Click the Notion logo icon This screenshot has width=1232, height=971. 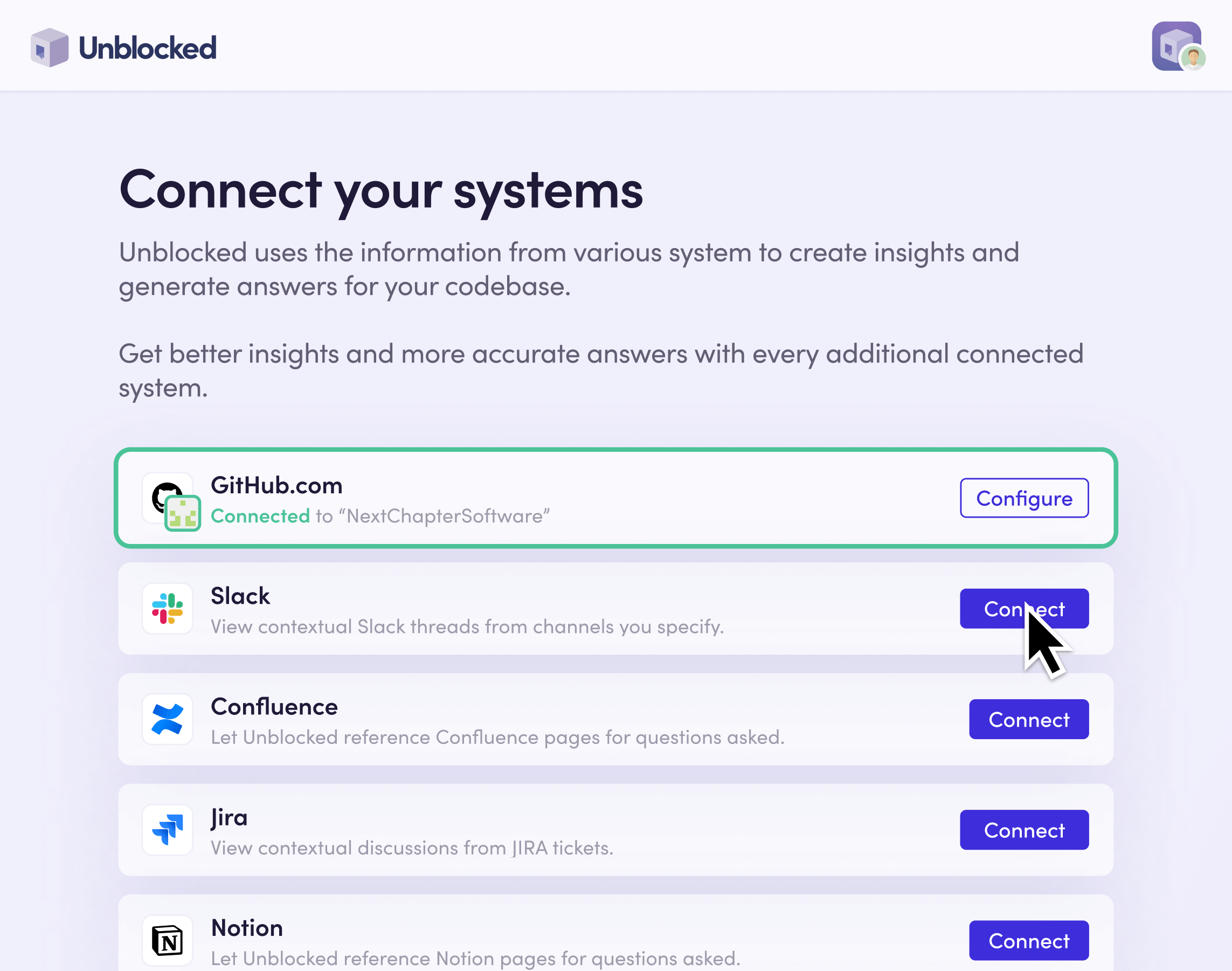pyautogui.click(x=168, y=940)
